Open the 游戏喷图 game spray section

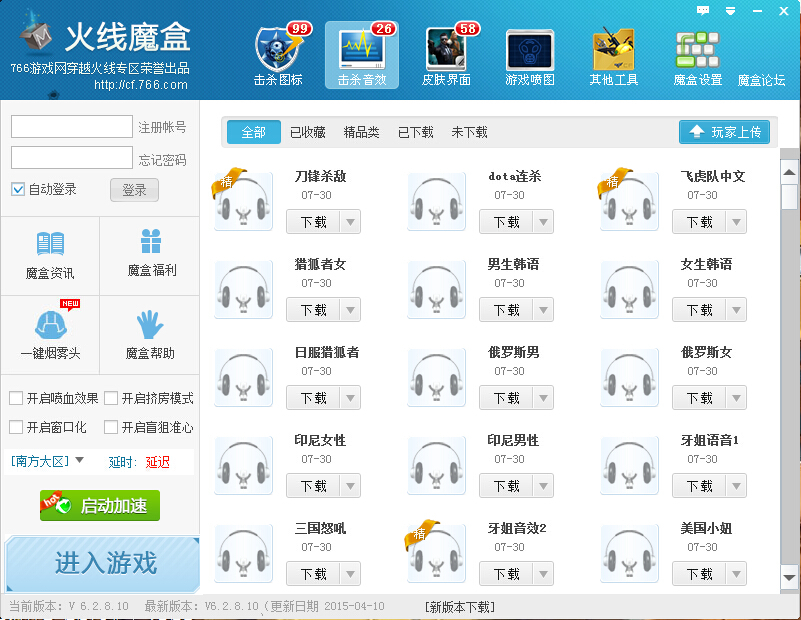pos(529,50)
